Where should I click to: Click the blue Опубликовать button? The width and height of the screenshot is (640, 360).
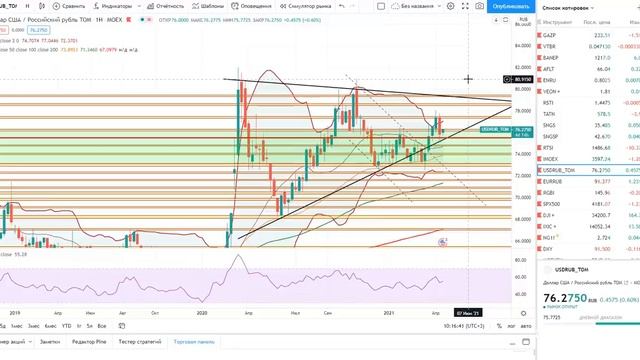pyautogui.click(x=511, y=6)
